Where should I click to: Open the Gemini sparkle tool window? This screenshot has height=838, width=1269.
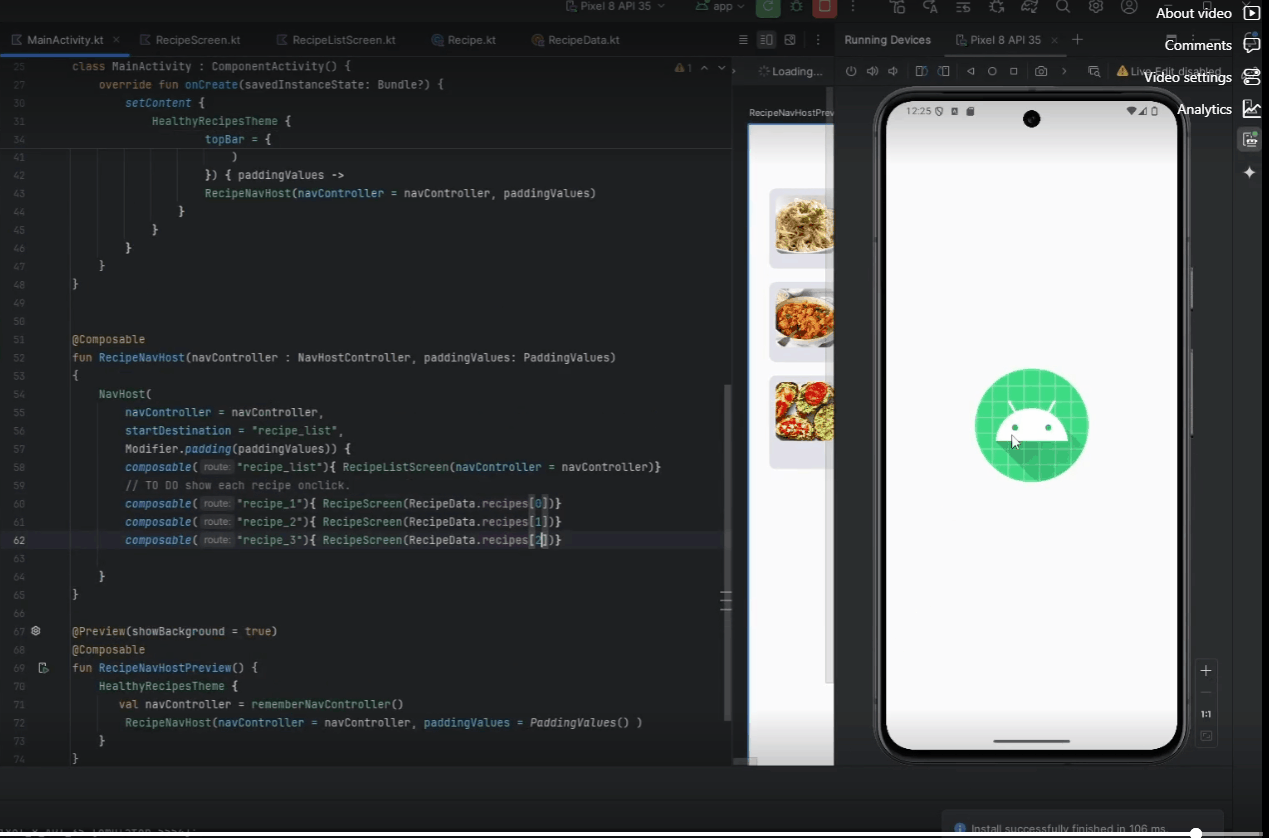pos(1250,172)
